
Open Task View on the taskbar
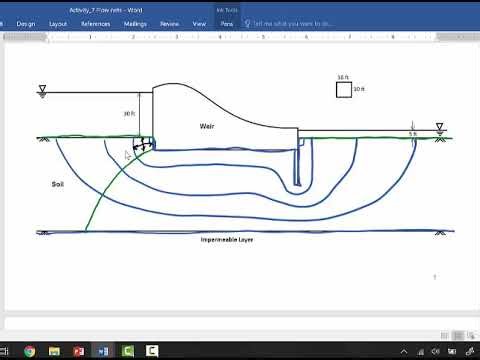pyautogui.click(x=4, y=351)
